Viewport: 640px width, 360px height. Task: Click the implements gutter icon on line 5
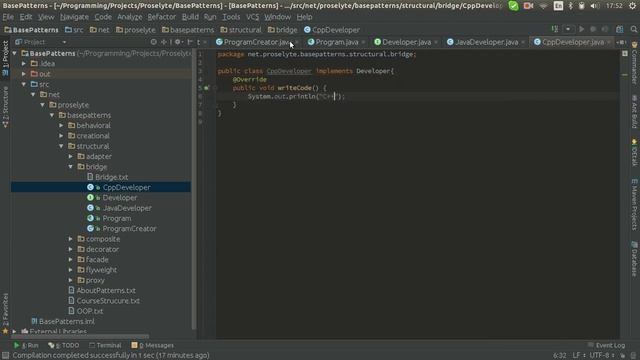click(207, 88)
